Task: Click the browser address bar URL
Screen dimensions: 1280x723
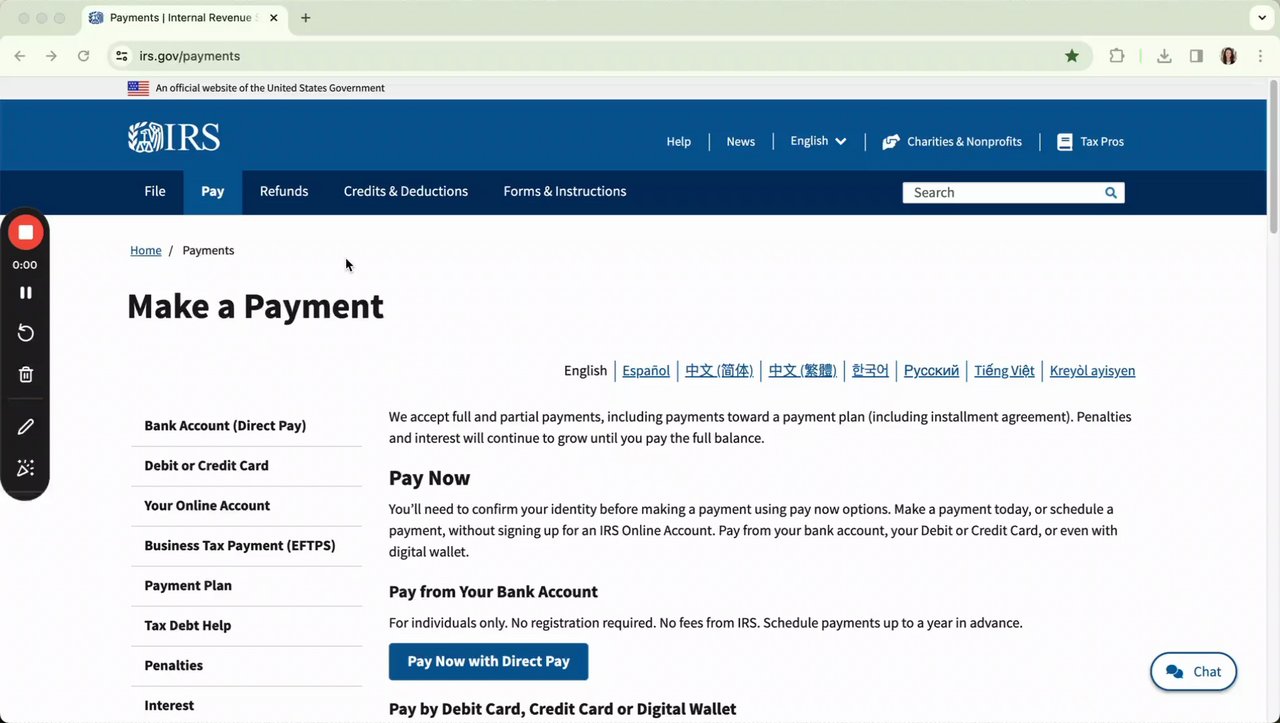Action: (189, 56)
